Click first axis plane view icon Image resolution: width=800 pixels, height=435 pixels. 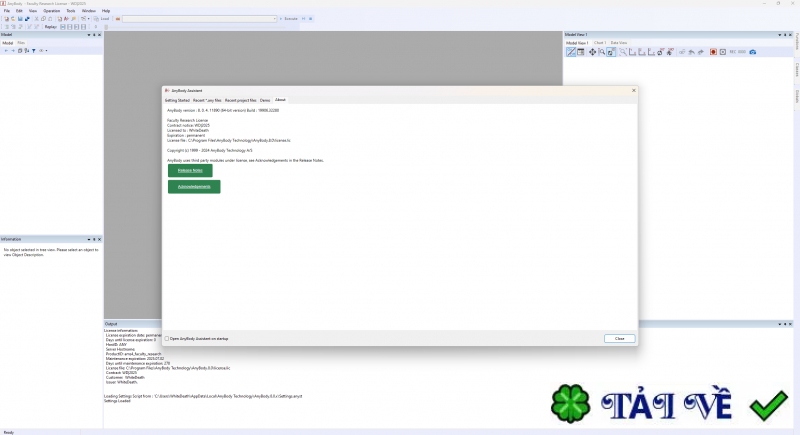(x=633, y=52)
